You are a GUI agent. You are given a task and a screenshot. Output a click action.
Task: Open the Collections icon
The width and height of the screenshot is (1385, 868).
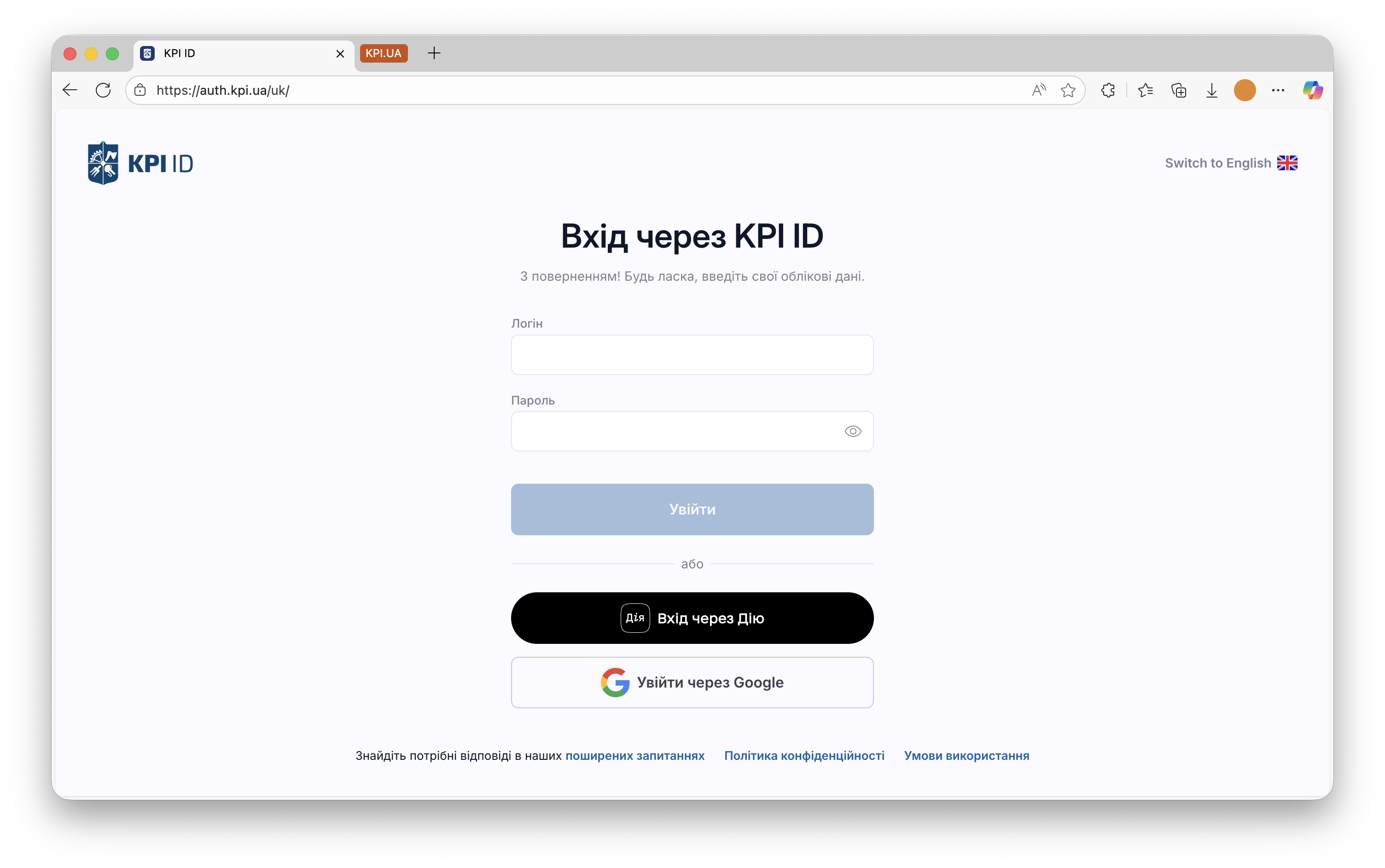(x=1179, y=90)
